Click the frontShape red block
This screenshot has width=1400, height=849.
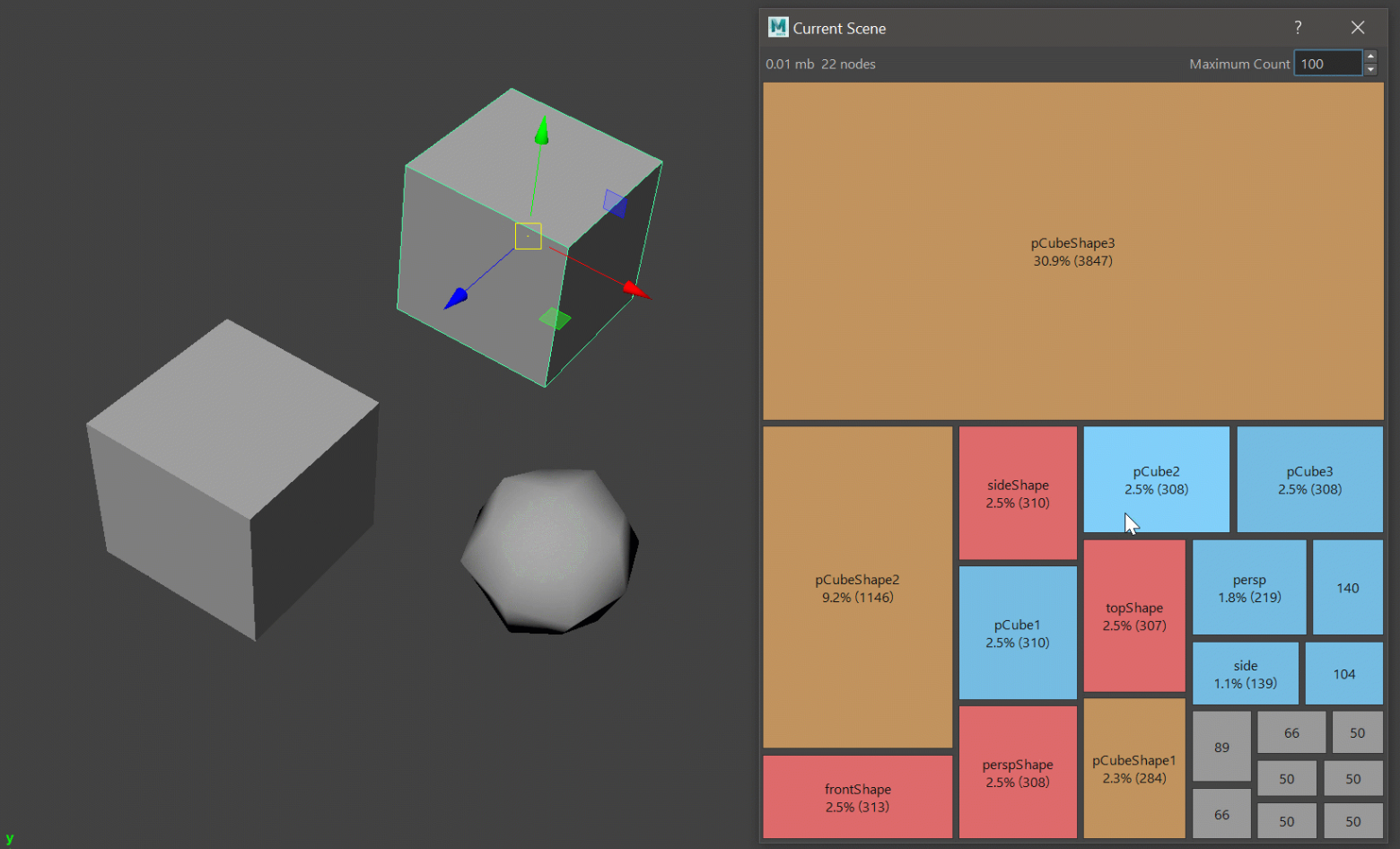point(857,797)
